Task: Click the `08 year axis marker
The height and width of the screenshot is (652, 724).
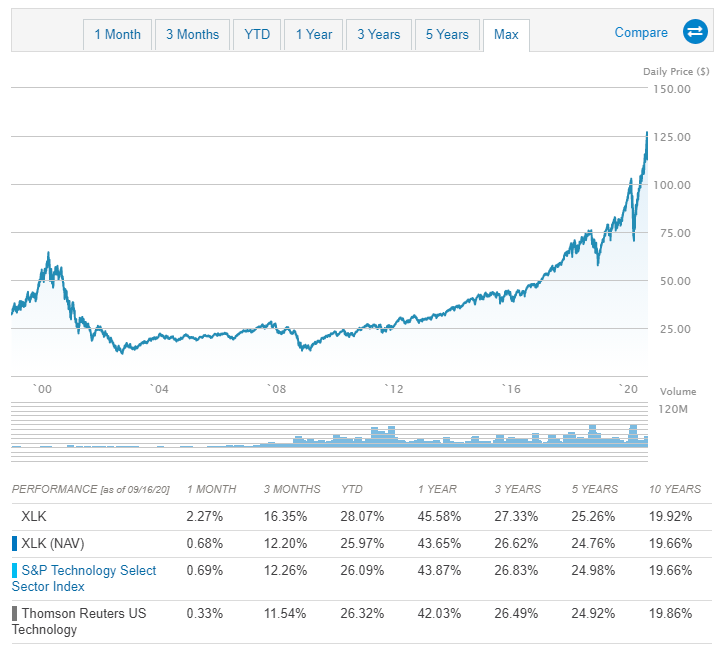Action: (x=277, y=389)
